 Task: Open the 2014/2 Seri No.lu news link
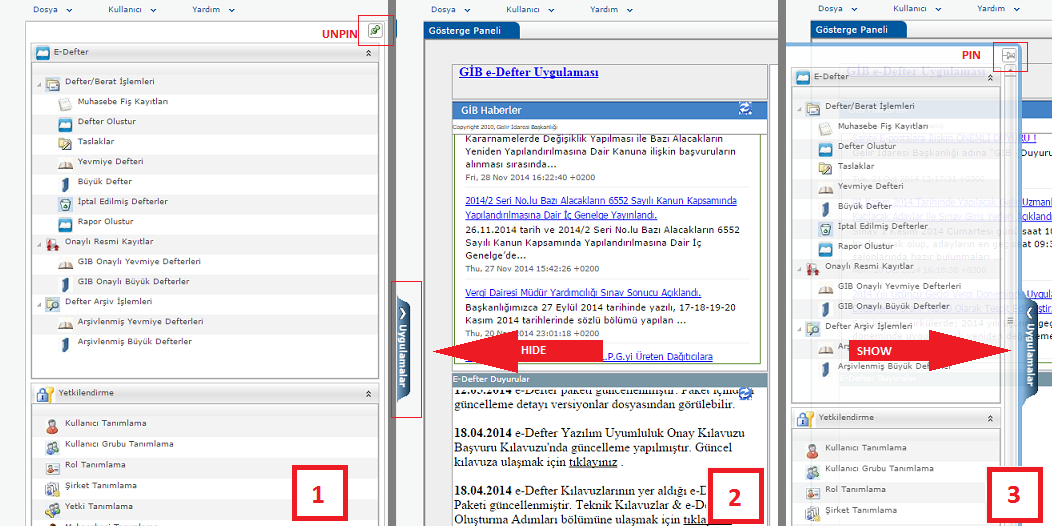601,208
